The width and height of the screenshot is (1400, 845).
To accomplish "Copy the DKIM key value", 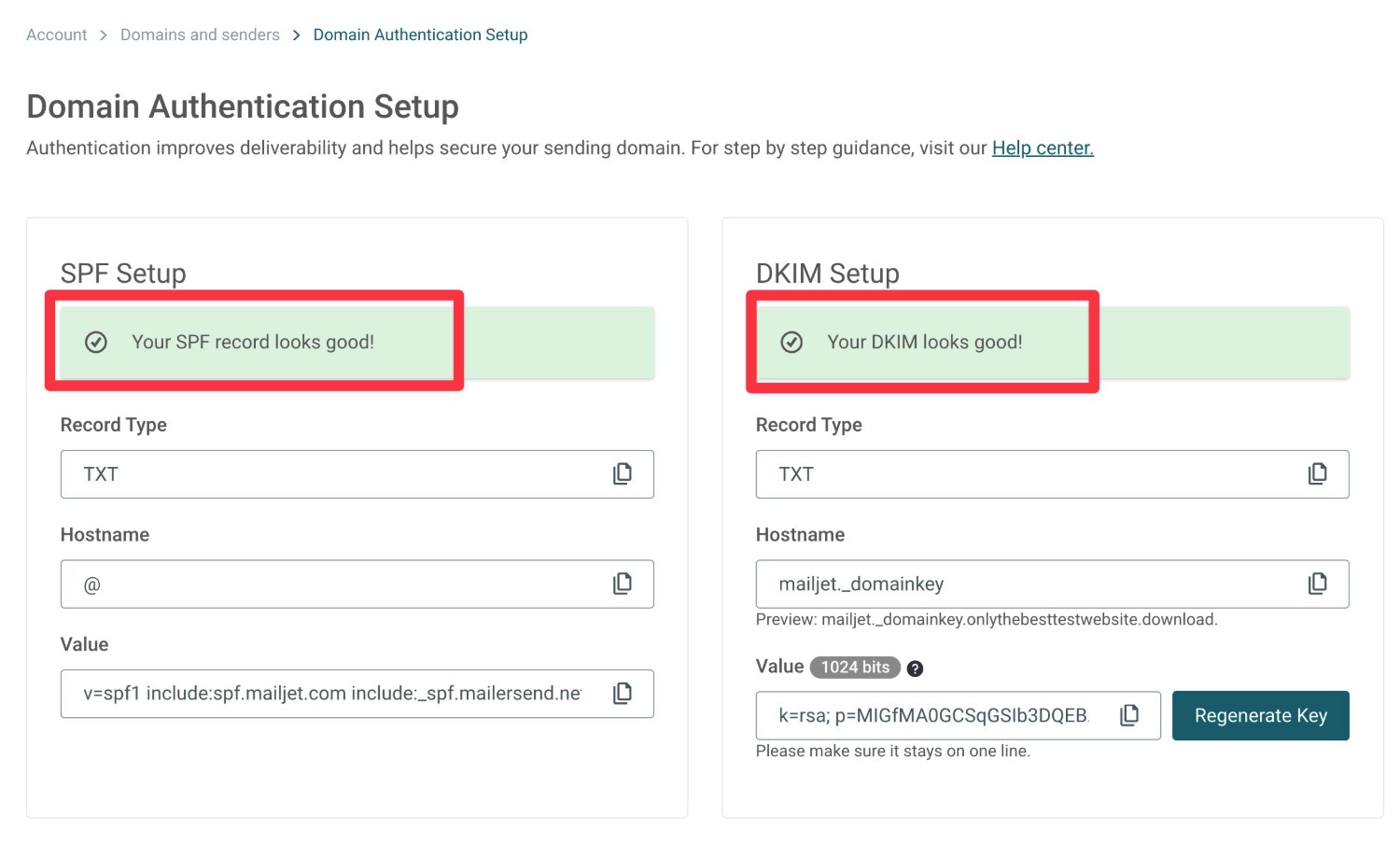I will (x=1129, y=715).
